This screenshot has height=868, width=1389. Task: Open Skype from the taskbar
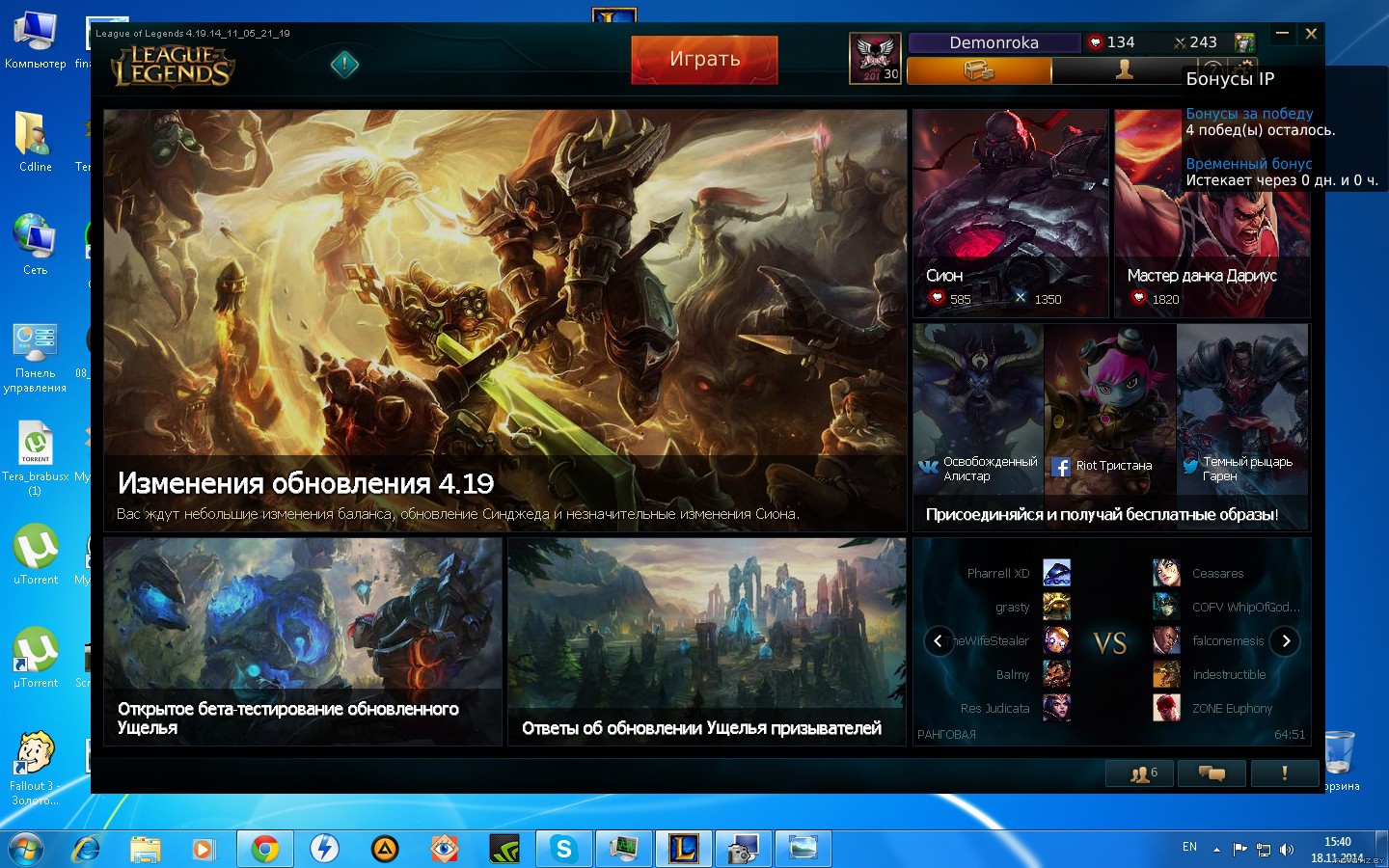(x=563, y=849)
